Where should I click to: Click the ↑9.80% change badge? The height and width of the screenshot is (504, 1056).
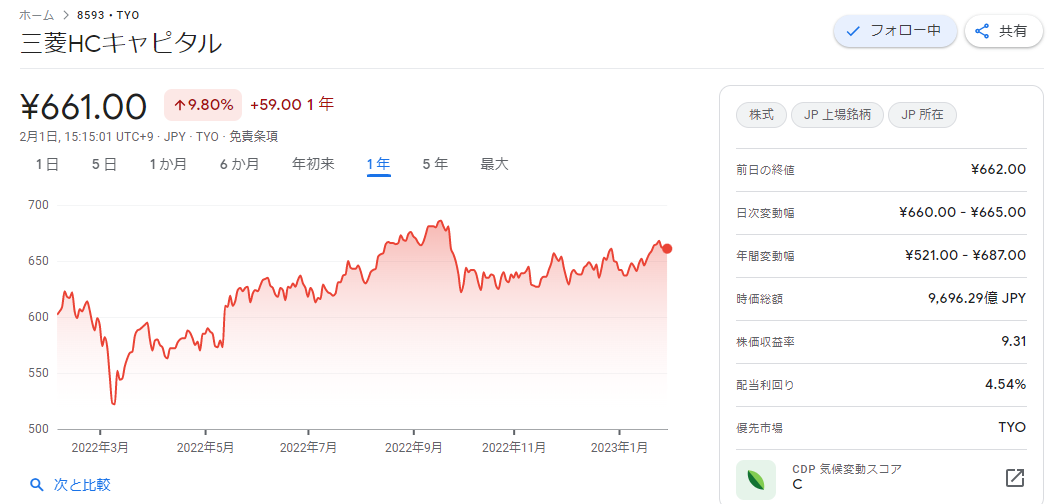coord(203,105)
